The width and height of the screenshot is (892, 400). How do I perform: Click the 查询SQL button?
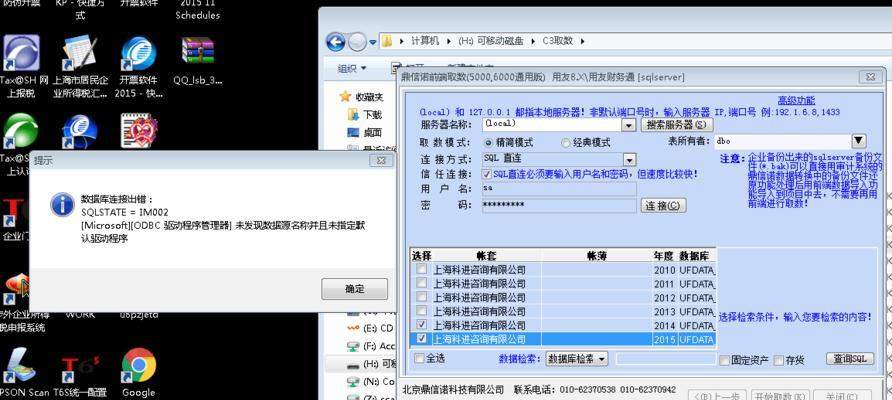[x=850, y=358]
